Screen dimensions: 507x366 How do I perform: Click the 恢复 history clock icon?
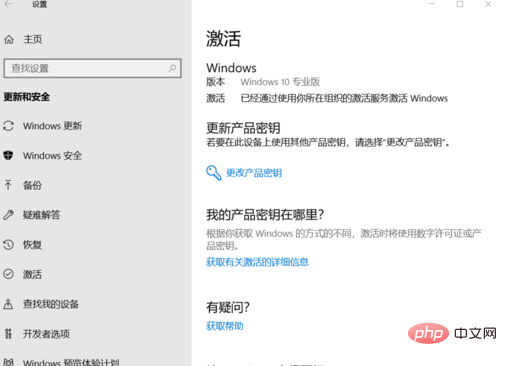[x=8, y=245]
